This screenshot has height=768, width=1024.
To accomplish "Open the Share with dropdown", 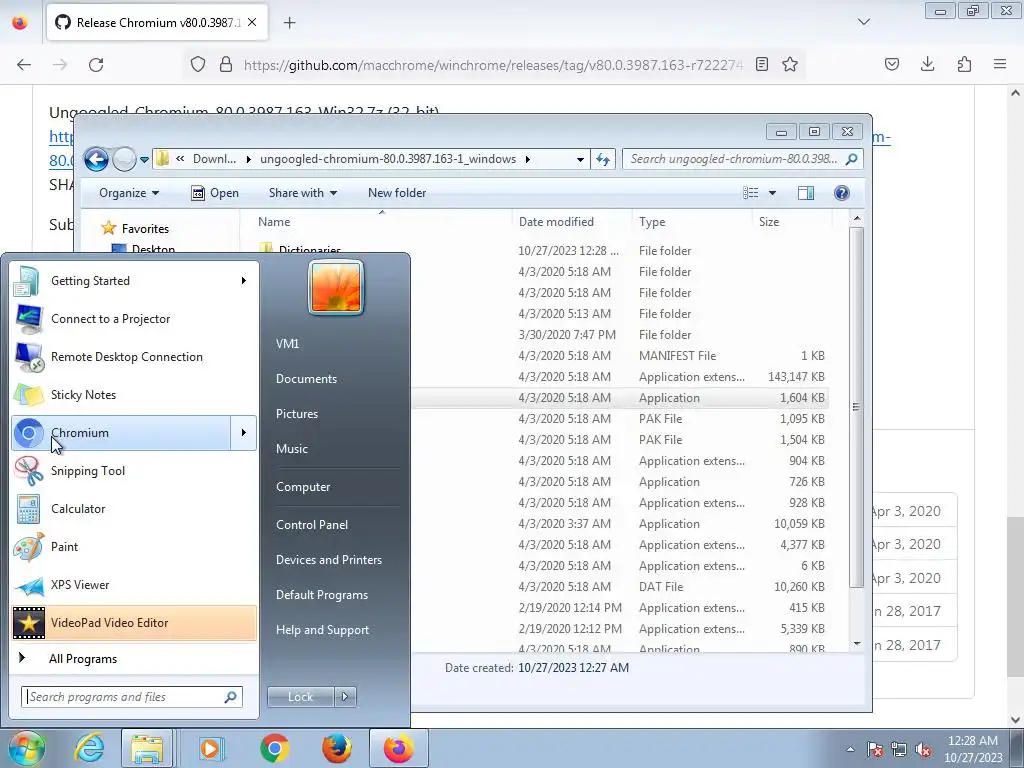I will 302,193.
